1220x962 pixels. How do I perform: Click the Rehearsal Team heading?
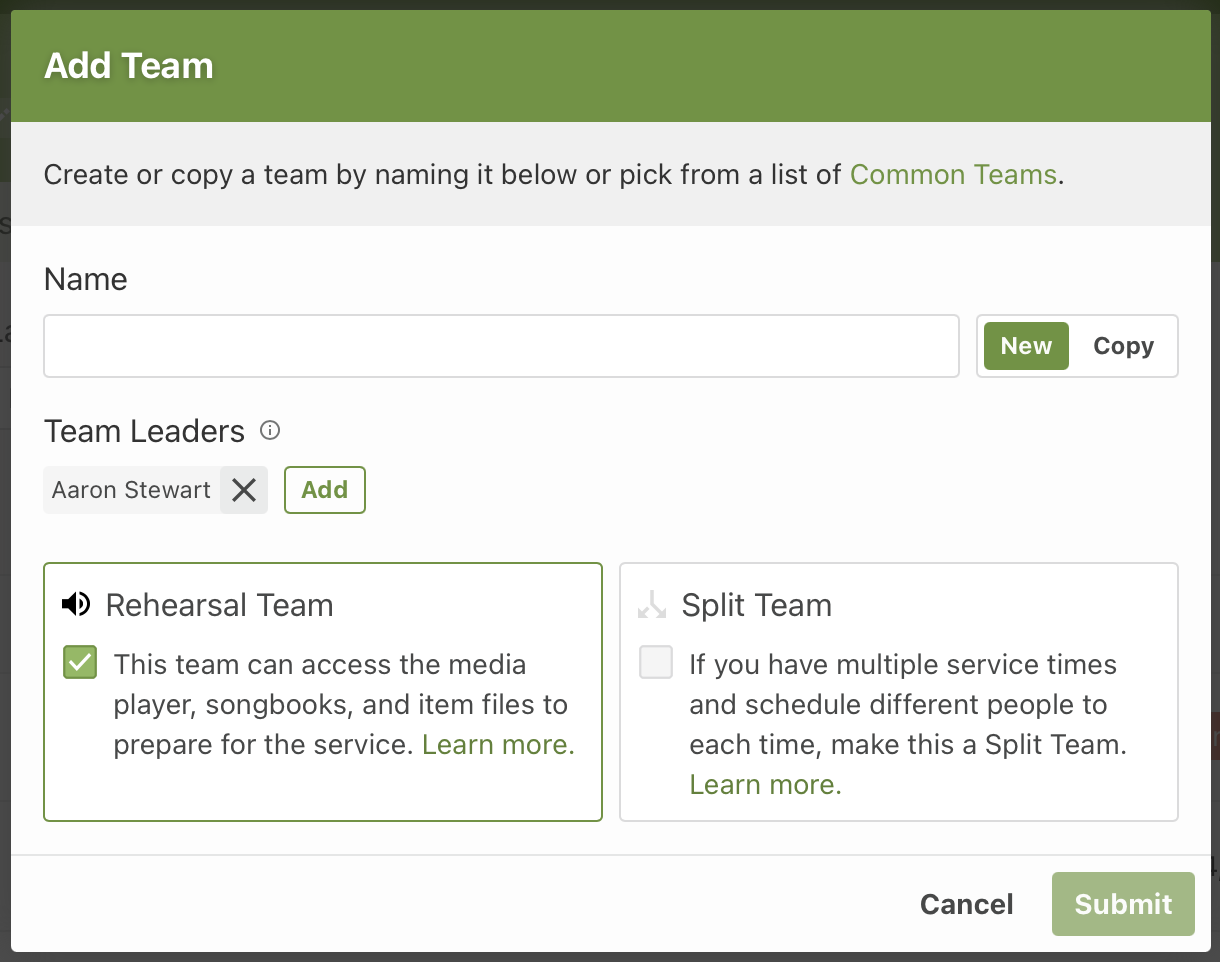(x=219, y=605)
